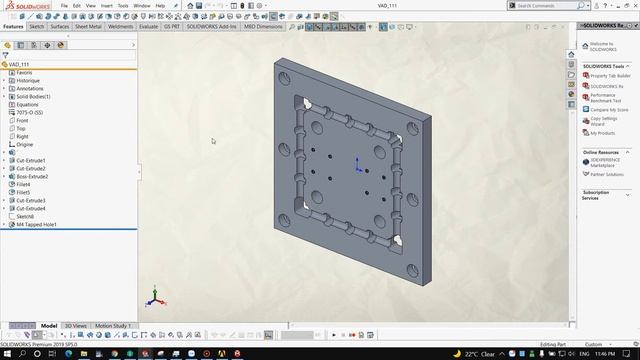640x360 pixels.
Task: Open SOLIDWORKS Rx link
Action: click(607, 87)
